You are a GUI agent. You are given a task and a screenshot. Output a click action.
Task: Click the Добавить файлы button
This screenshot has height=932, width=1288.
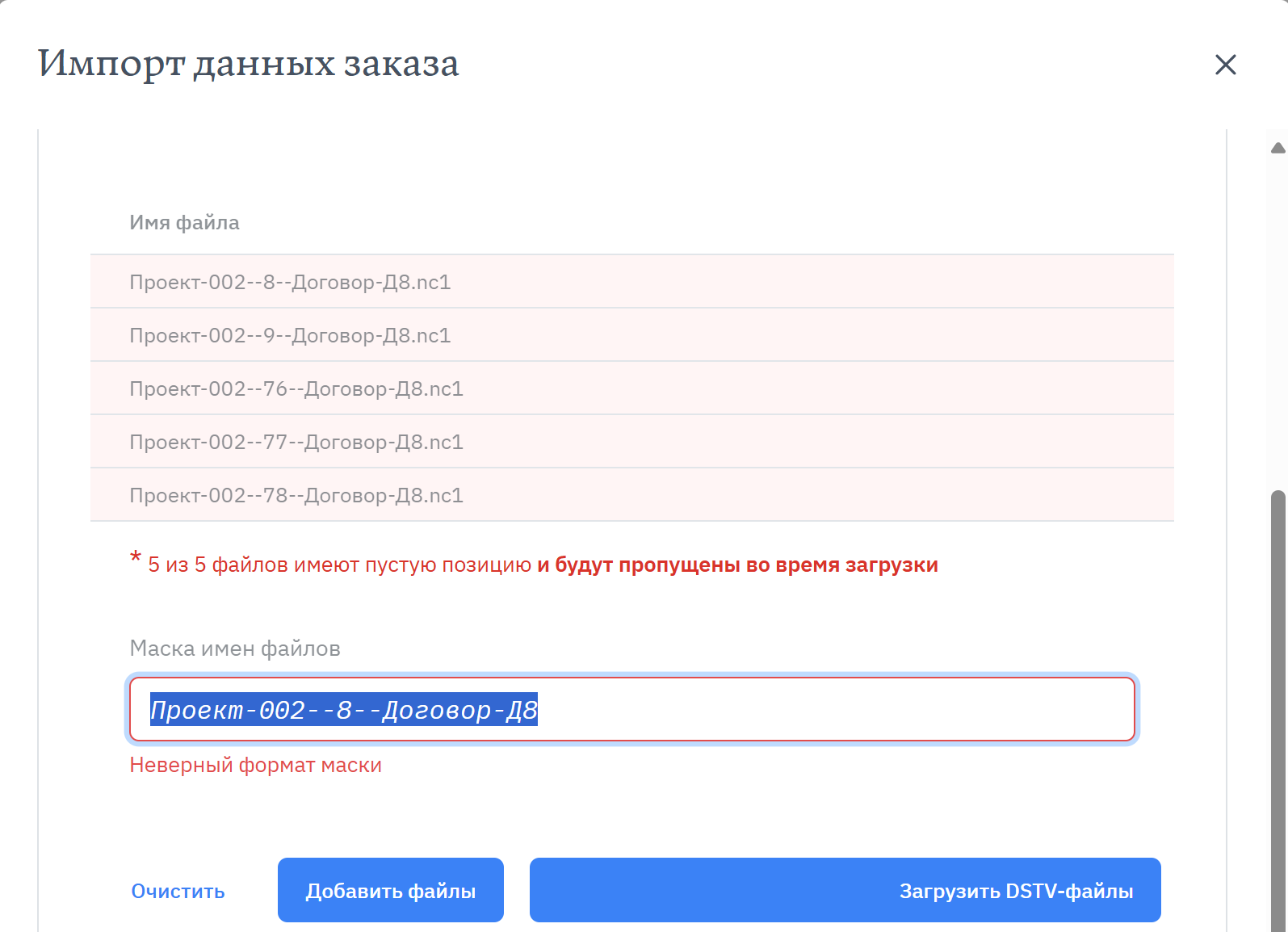pos(391,890)
